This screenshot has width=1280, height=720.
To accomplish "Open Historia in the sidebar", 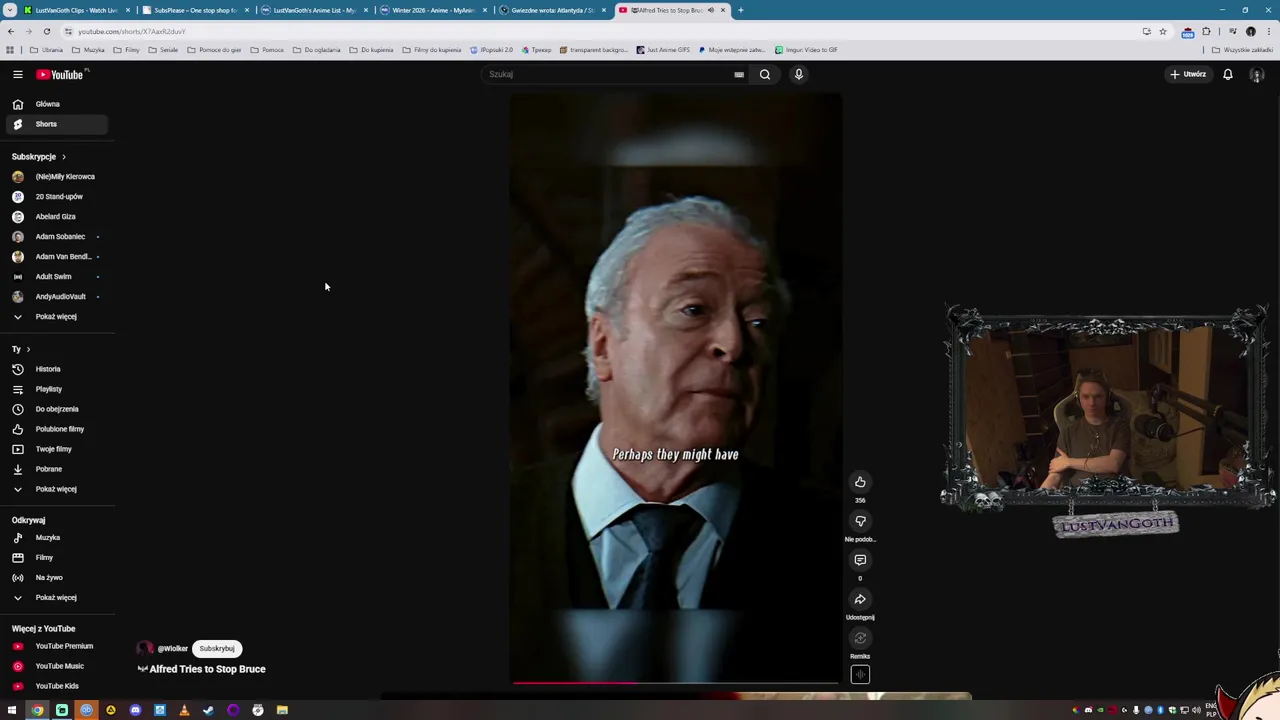I will pyautogui.click(x=56, y=369).
